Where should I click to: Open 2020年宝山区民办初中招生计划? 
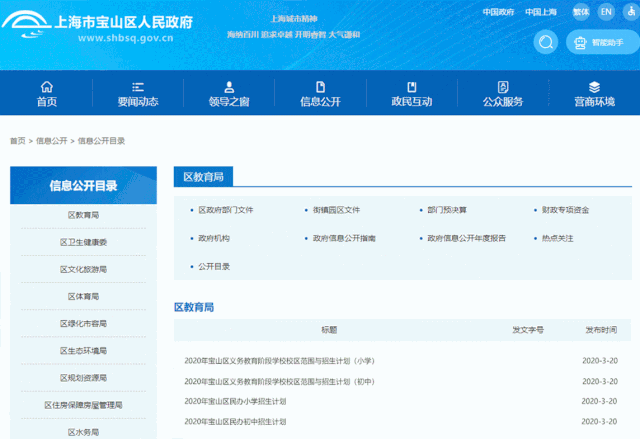coord(235,421)
